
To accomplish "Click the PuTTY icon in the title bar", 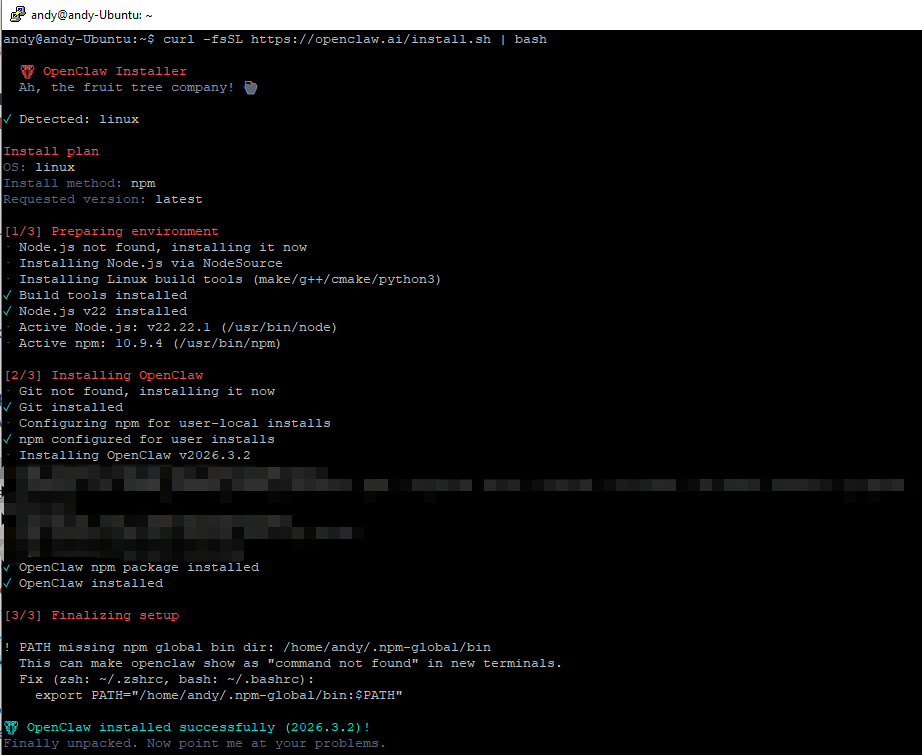I will coord(17,15).
